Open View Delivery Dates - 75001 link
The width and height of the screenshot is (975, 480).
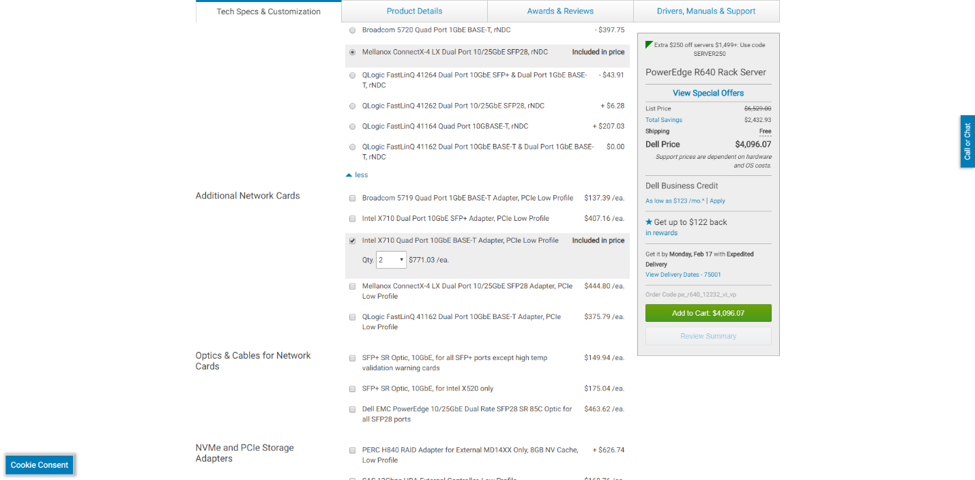tap(683, 274)
